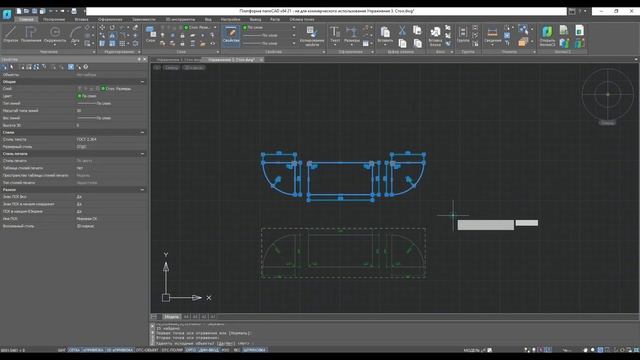The width and height of the screenshot is (640, 360).
Task: Collapse the Стиль печати section in Properties
Action: click(x=142, y=154)
